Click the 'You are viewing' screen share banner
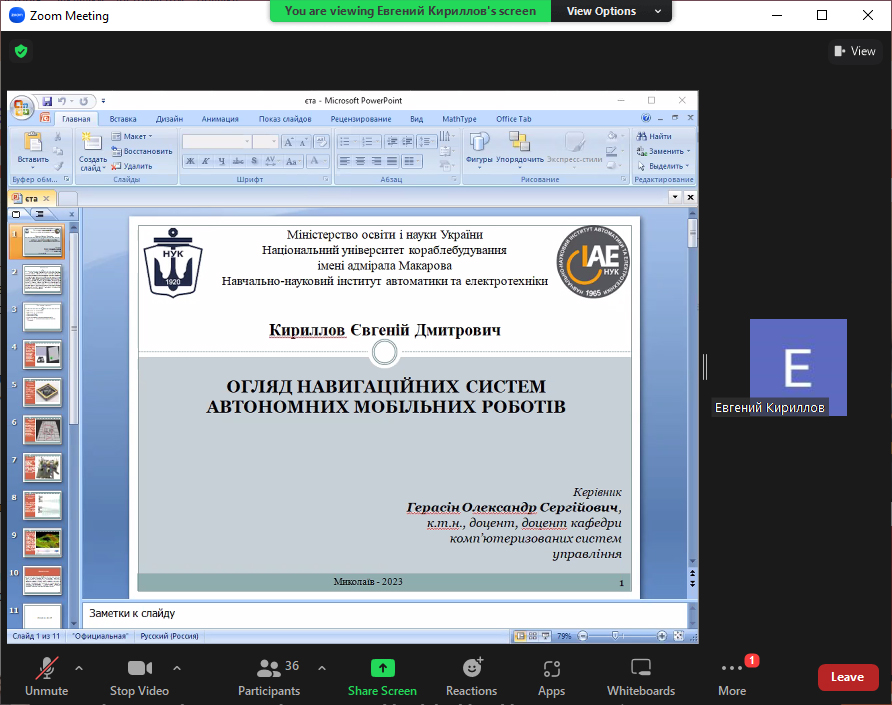 [410, 11]
